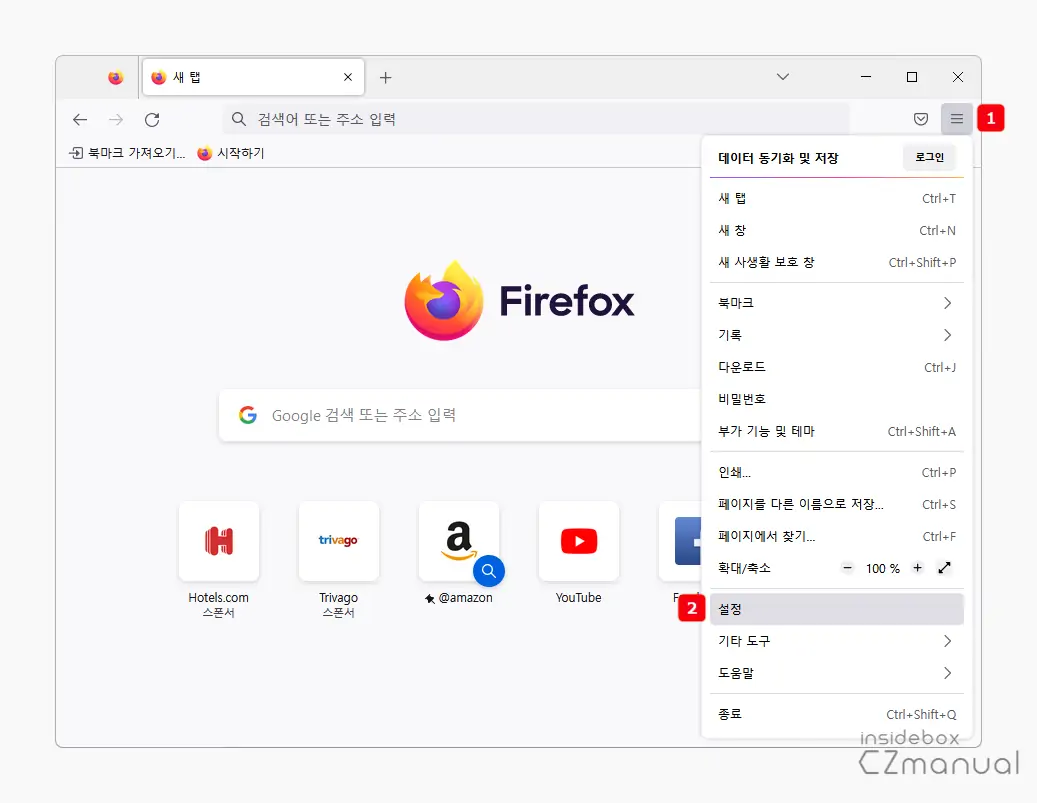Expand the 기록 submenu
This screenshot has height=803, width=1037.
837,335
